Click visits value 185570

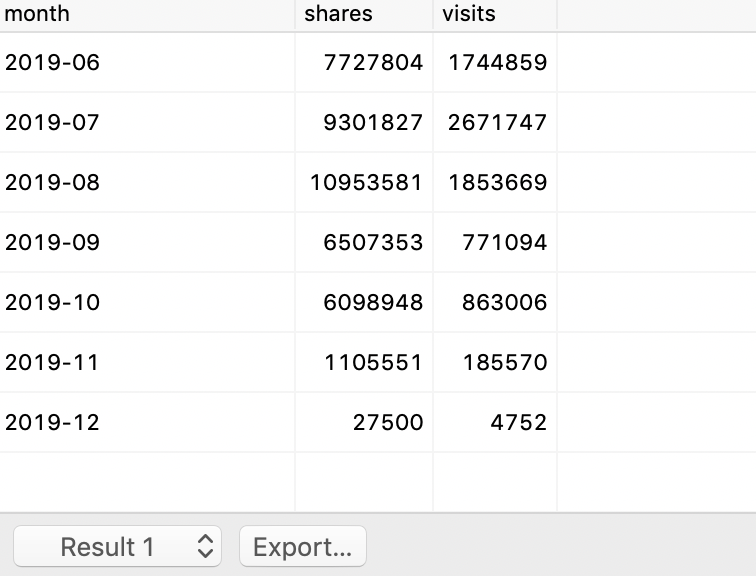click(504, 362)
